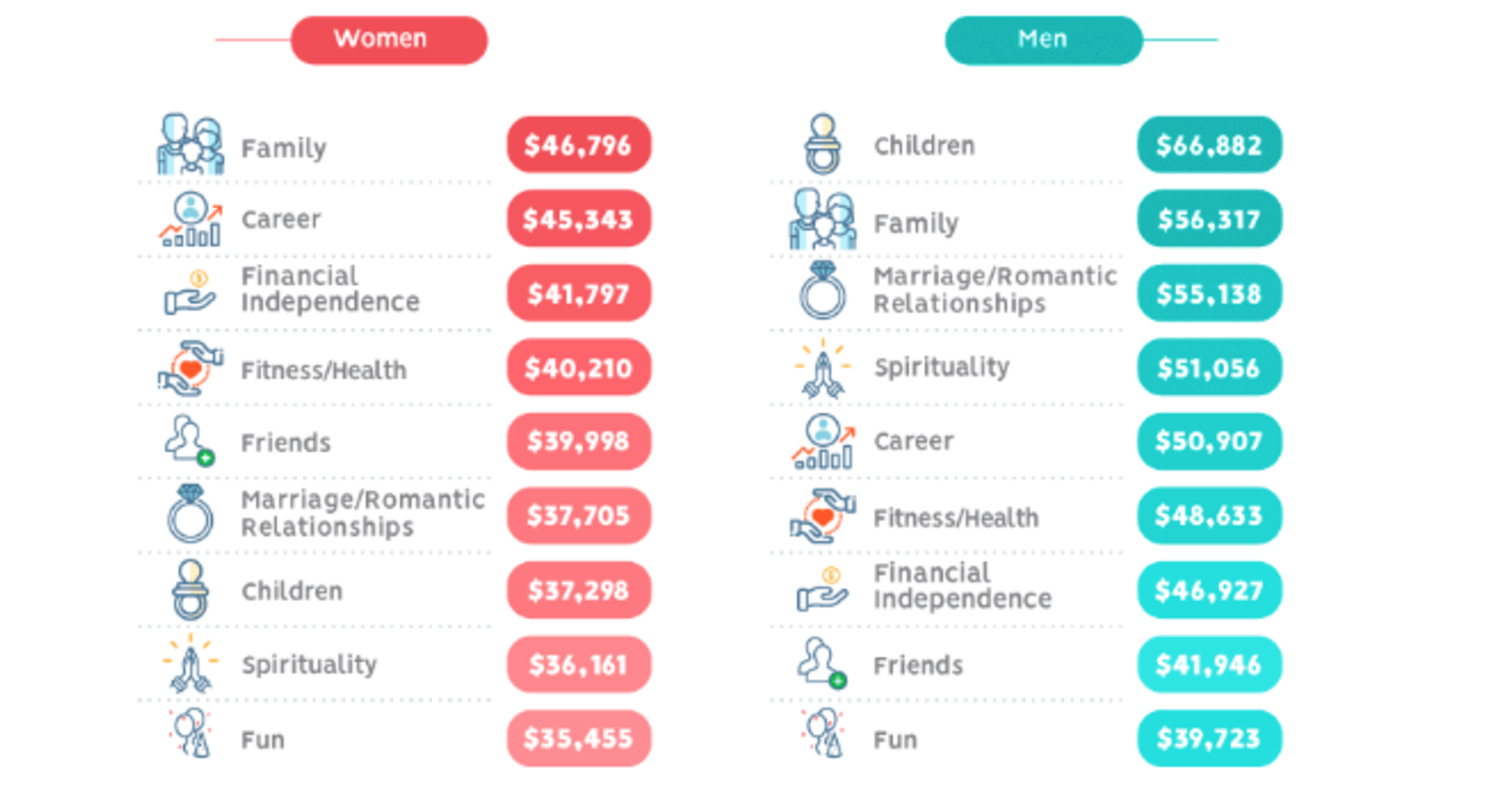Click the Financial Independence label under Men

click(x=963, y=586)
